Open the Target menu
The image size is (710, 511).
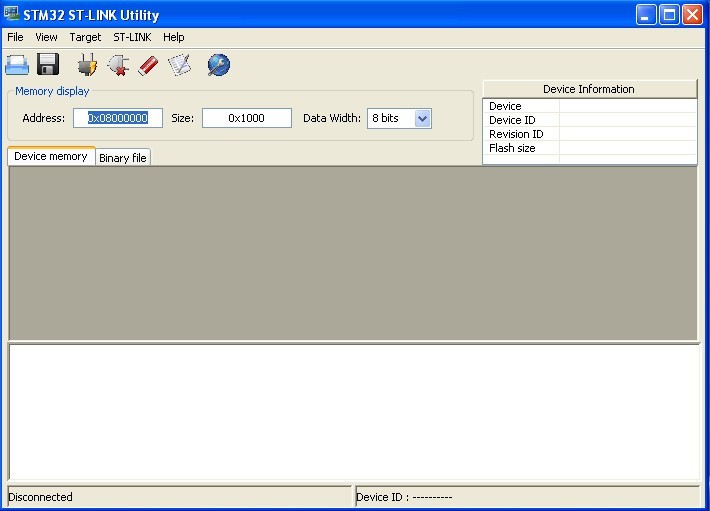85,37
